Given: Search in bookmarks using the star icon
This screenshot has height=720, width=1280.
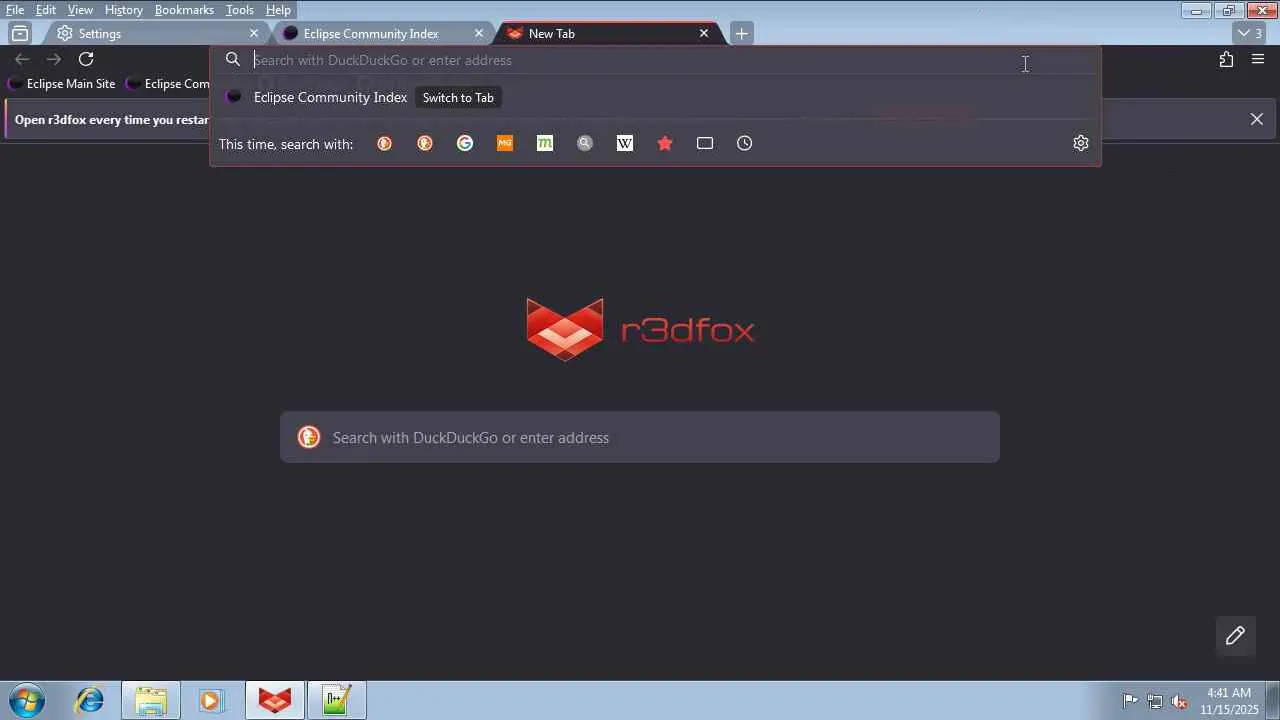Looking at the screenshot, I should point(665,143).
